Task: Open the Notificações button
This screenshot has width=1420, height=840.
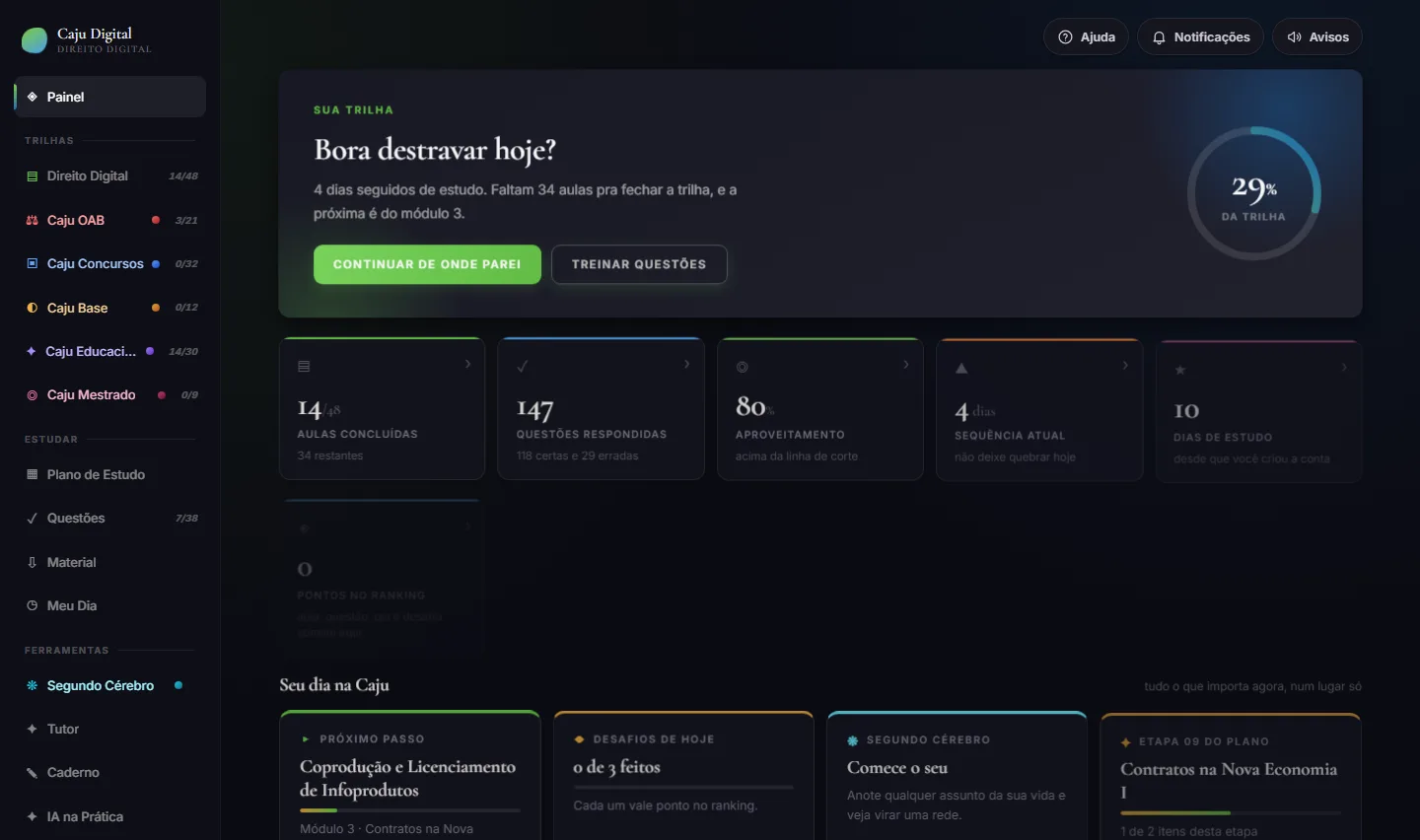Action: click(x=1200, y=36)
